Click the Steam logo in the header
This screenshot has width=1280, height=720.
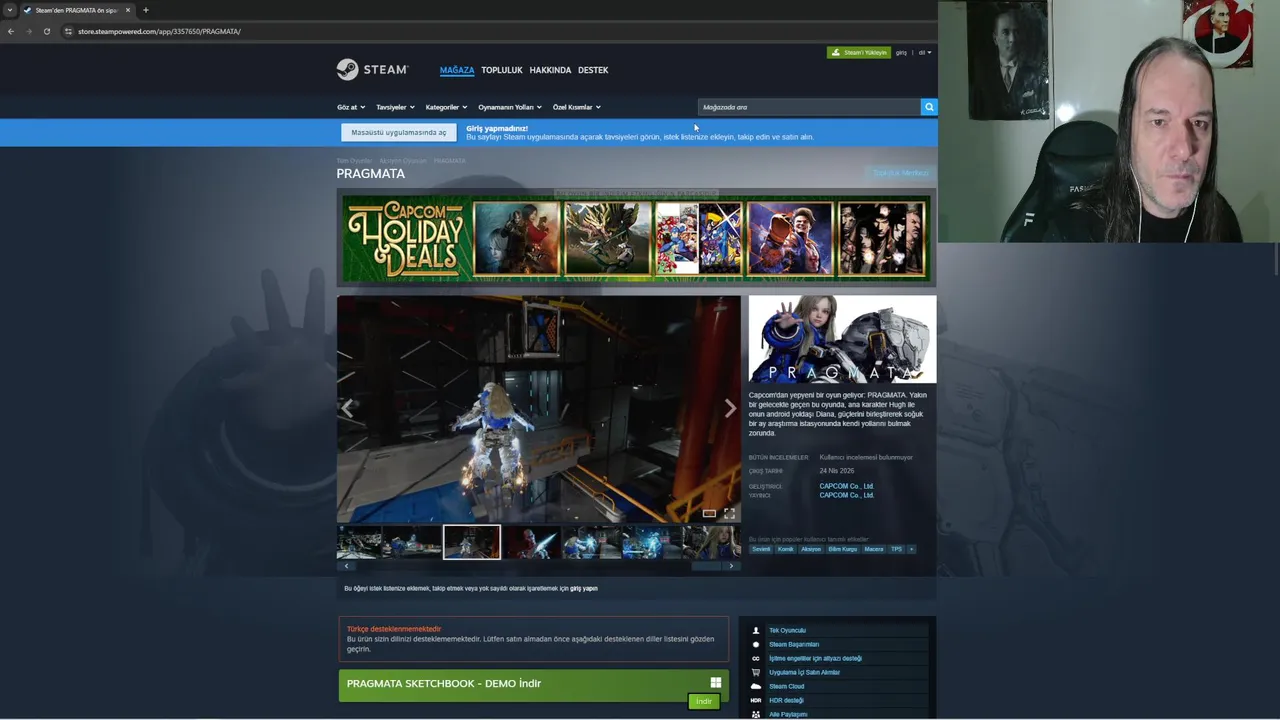[x=372, y=70]
